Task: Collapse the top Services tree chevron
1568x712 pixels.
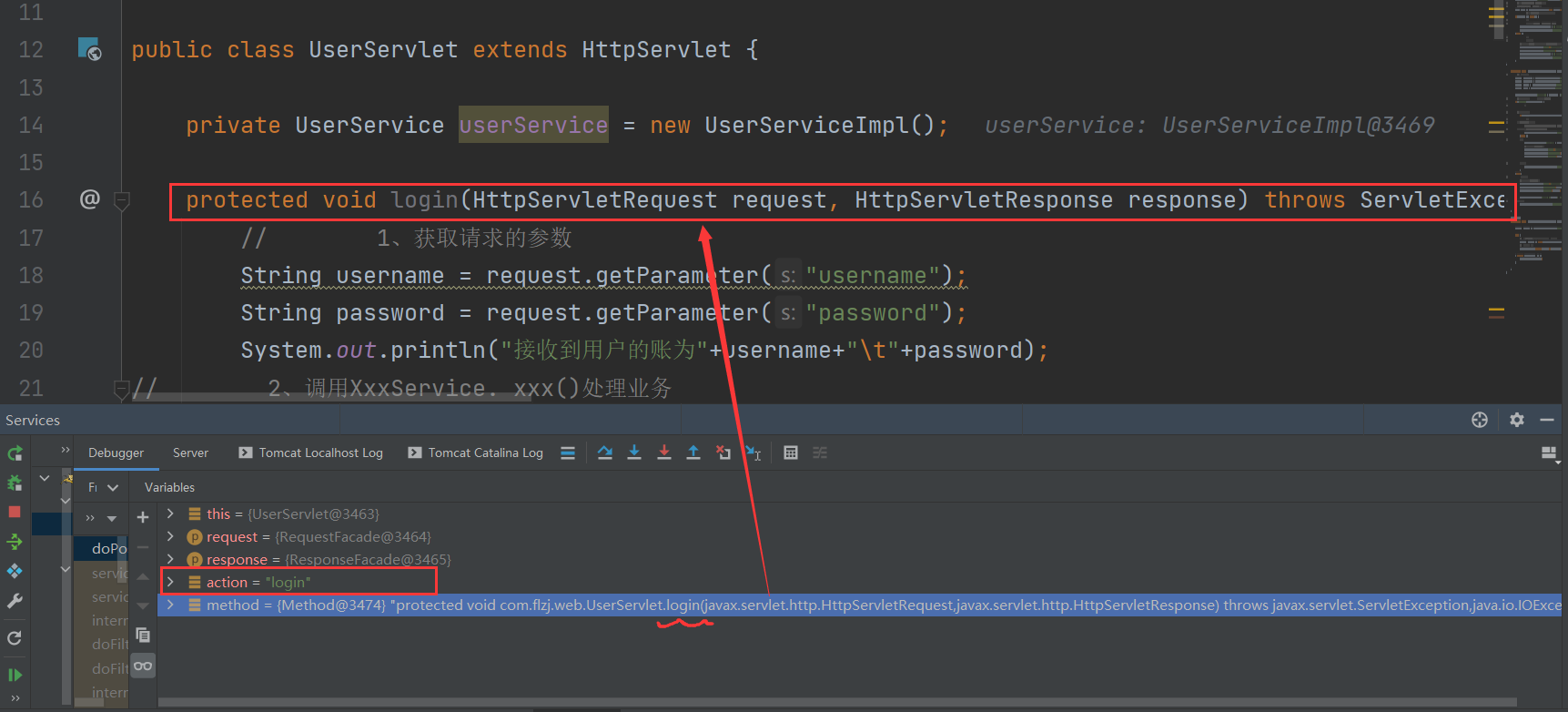Action: [45, 477]
